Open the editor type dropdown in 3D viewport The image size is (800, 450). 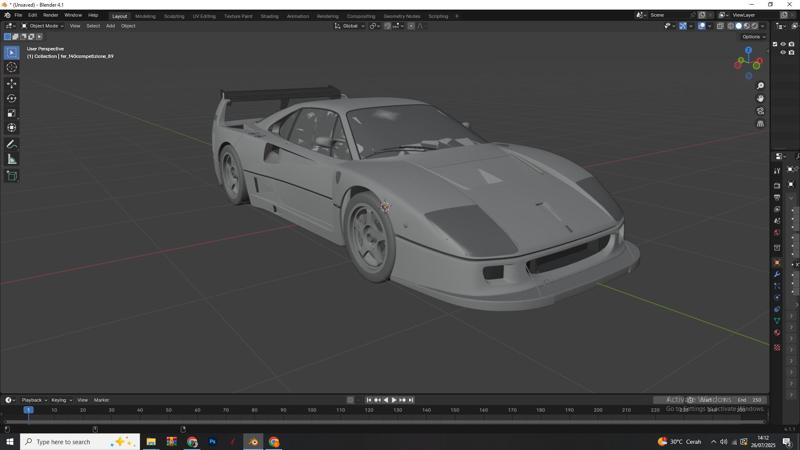[x=10, y=26]
